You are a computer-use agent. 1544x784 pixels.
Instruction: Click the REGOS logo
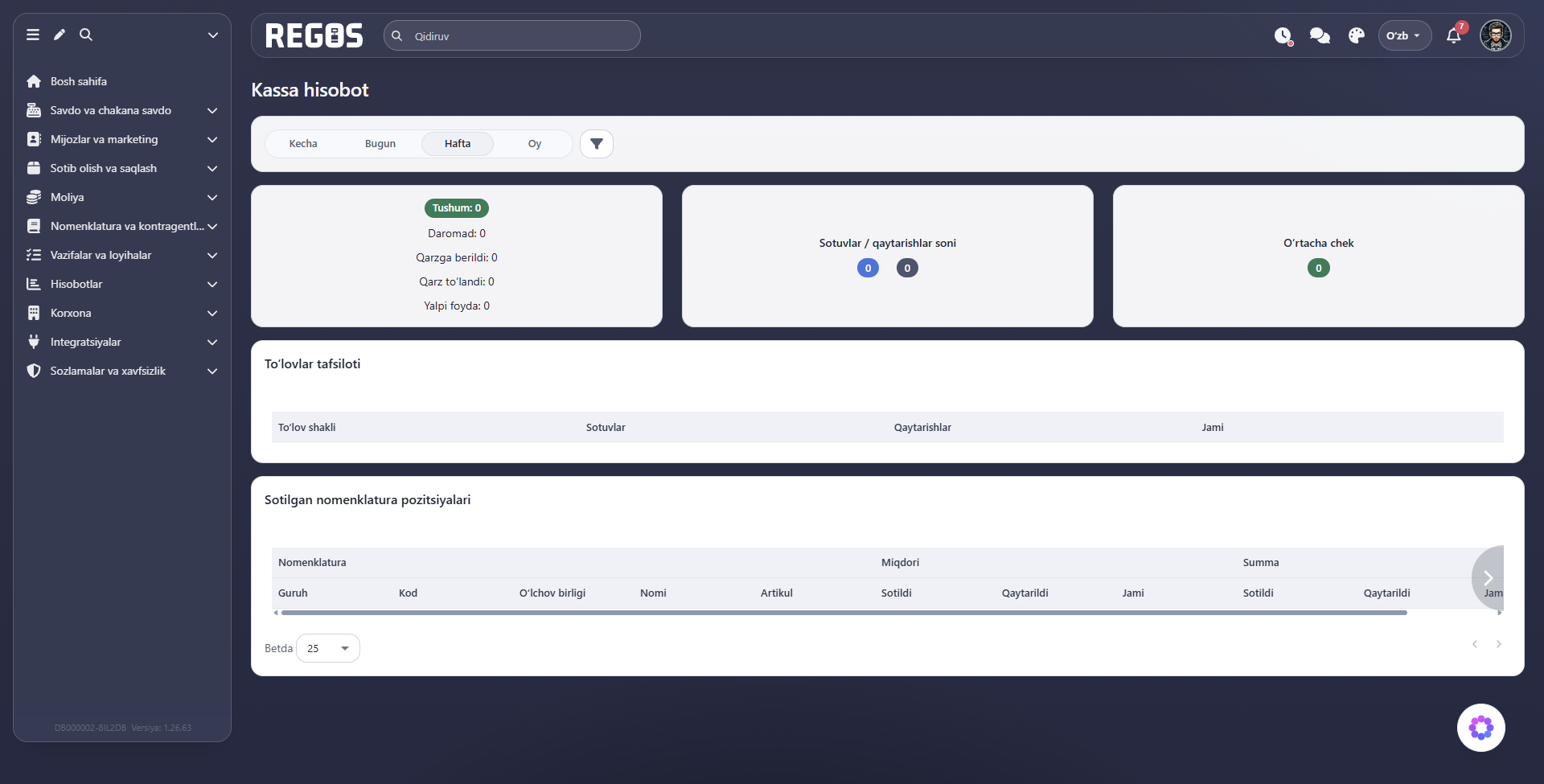[314, 35]
